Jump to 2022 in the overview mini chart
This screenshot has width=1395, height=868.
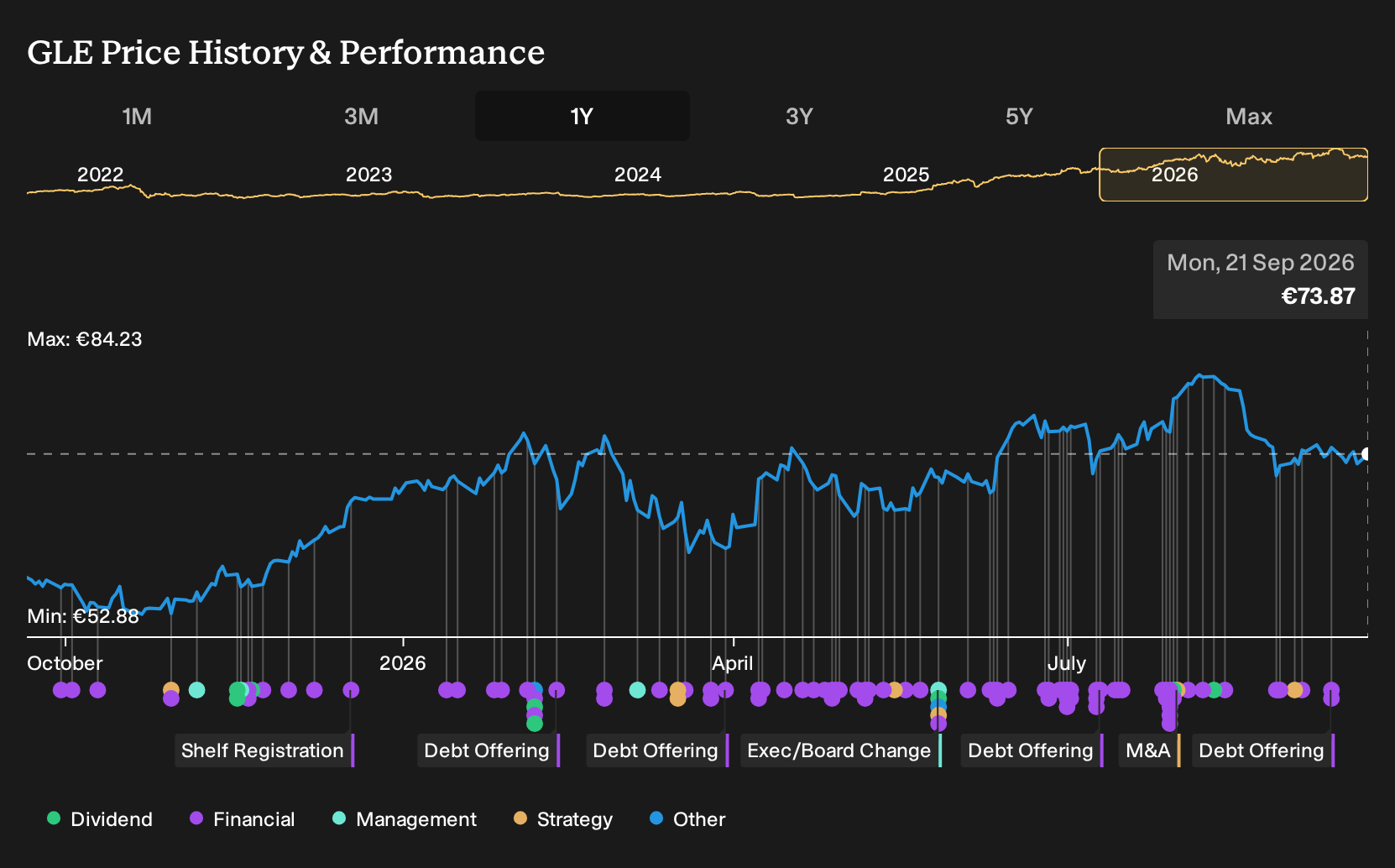(x=101, y=175)
